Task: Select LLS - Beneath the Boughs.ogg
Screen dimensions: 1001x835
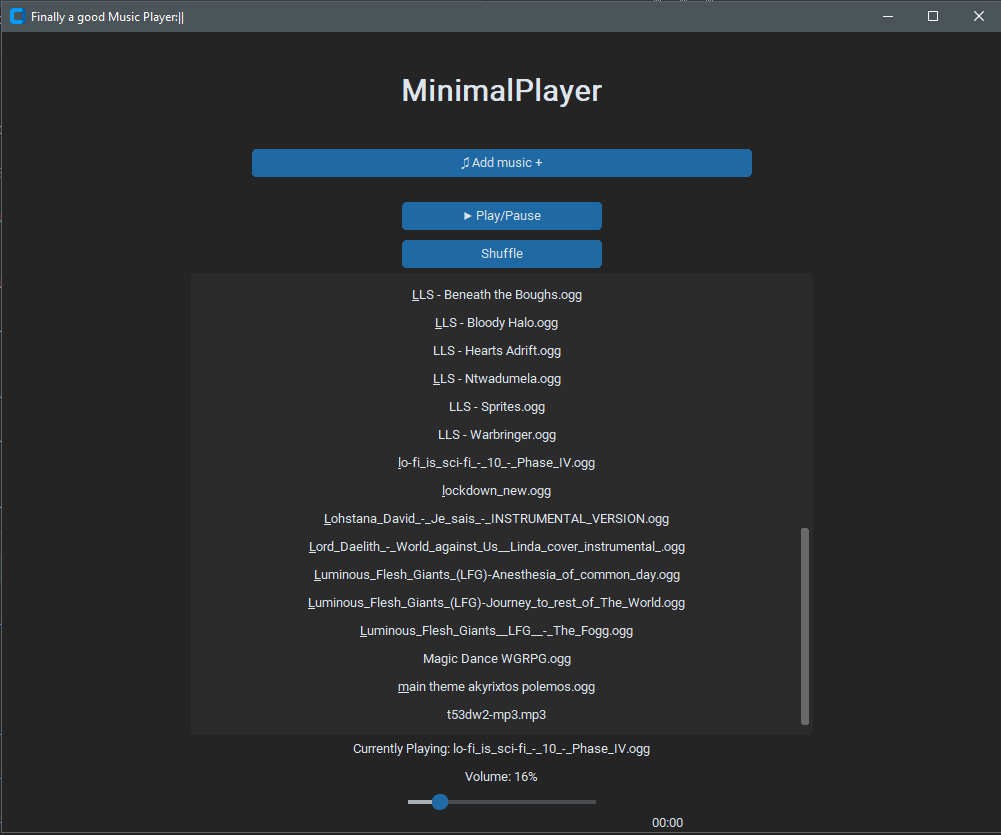Action: click(x=497, y=294)
